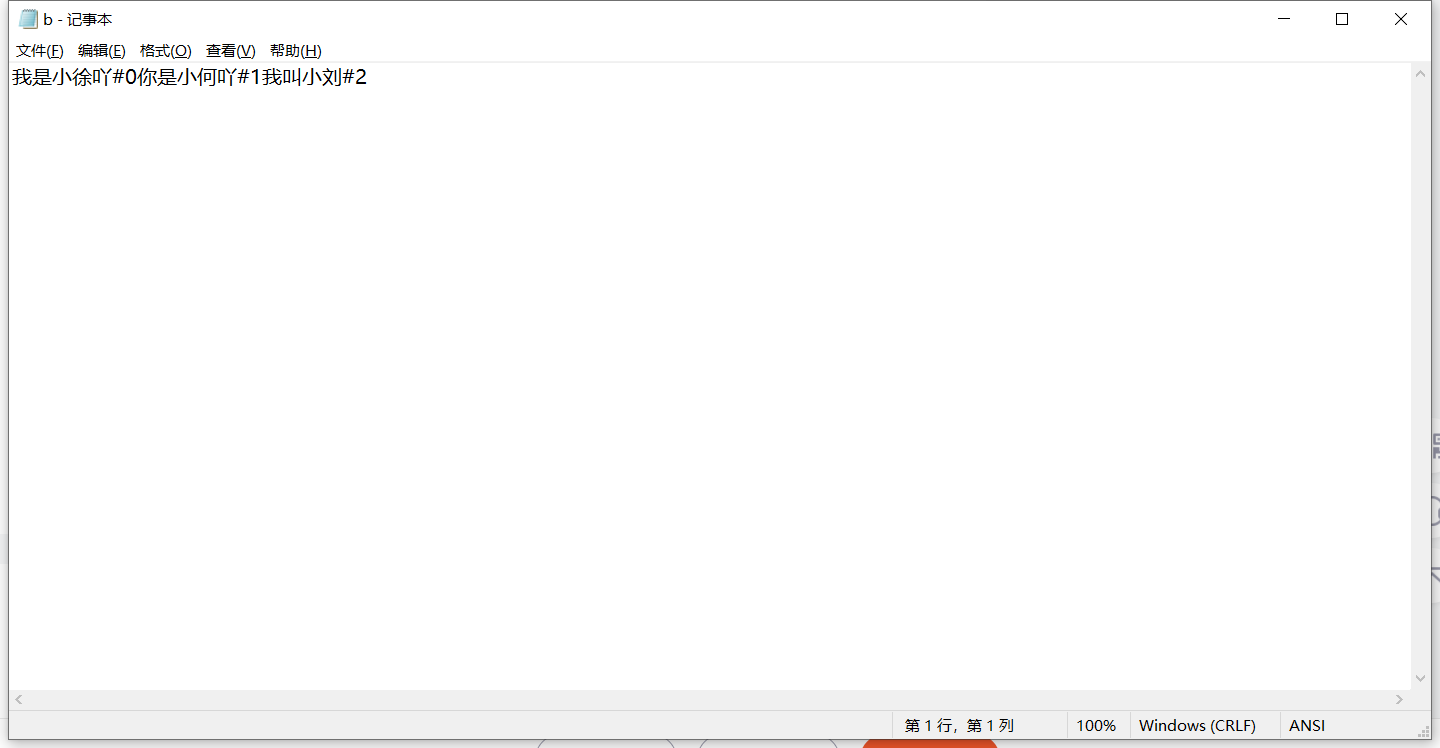This screenshot has width=1440, height=748.
Task: Click the horizontal scrollbar right arrow
Action: [1401, 700]
